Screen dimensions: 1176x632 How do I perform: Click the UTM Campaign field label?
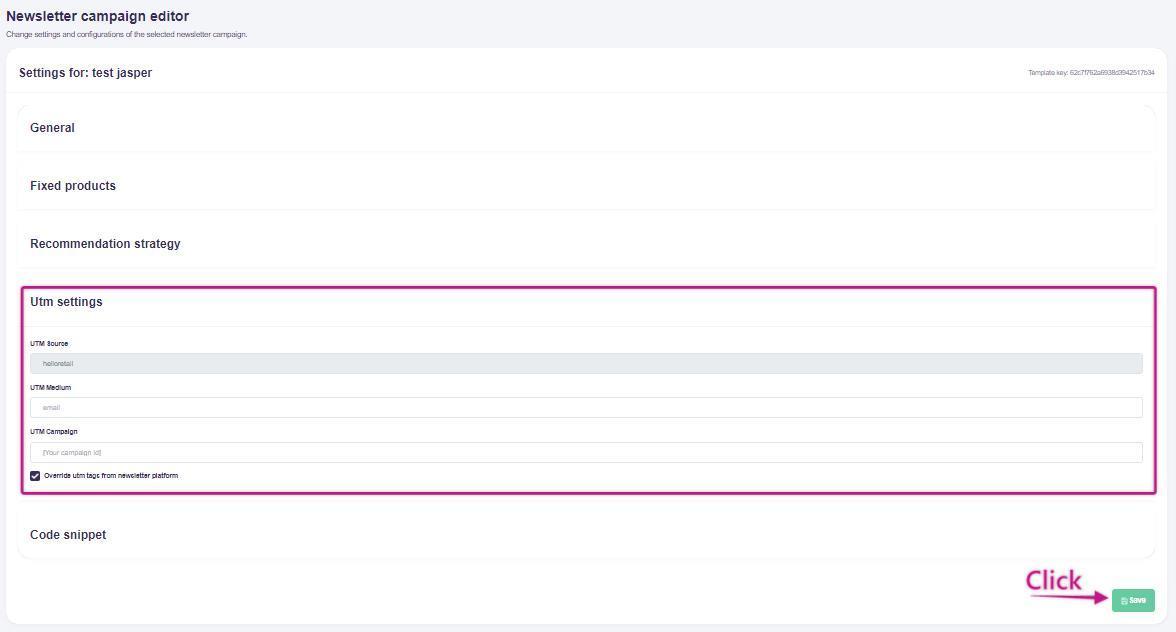pyautogui.click(x=54, y=432)
